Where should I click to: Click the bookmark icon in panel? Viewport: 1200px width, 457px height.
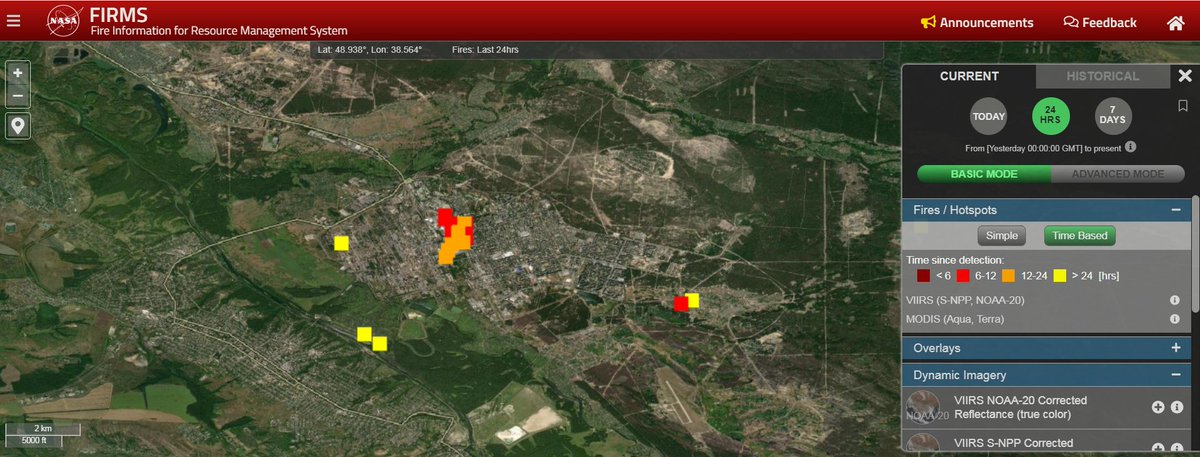click(1183, 105)
